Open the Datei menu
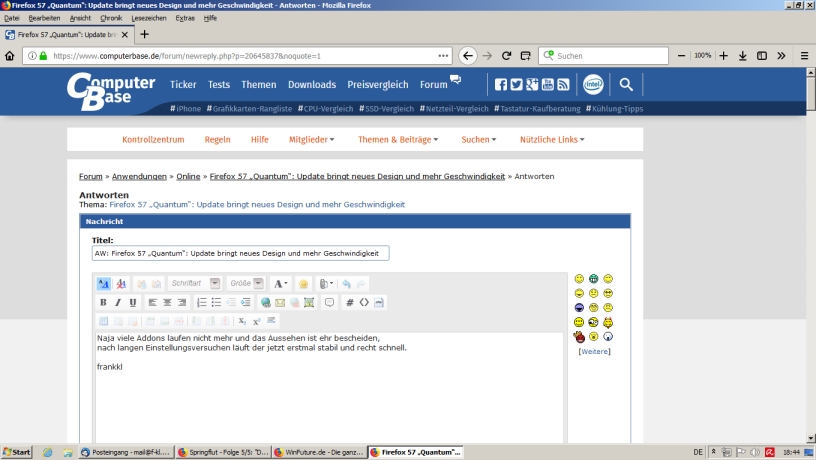Screen dimensions: 816x460 (11, 18)
